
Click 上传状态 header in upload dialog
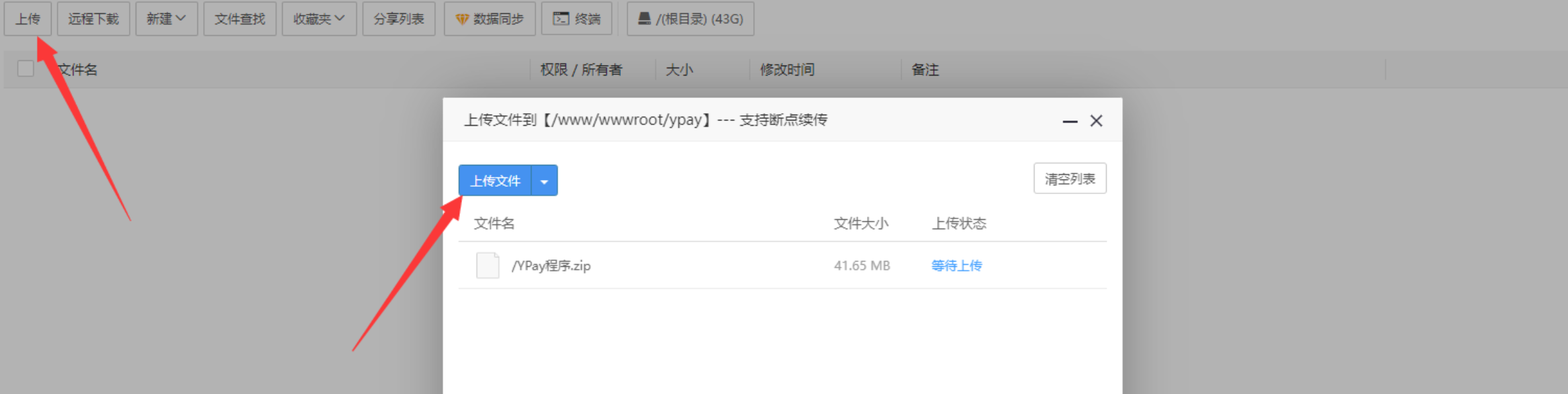(959, 223)
